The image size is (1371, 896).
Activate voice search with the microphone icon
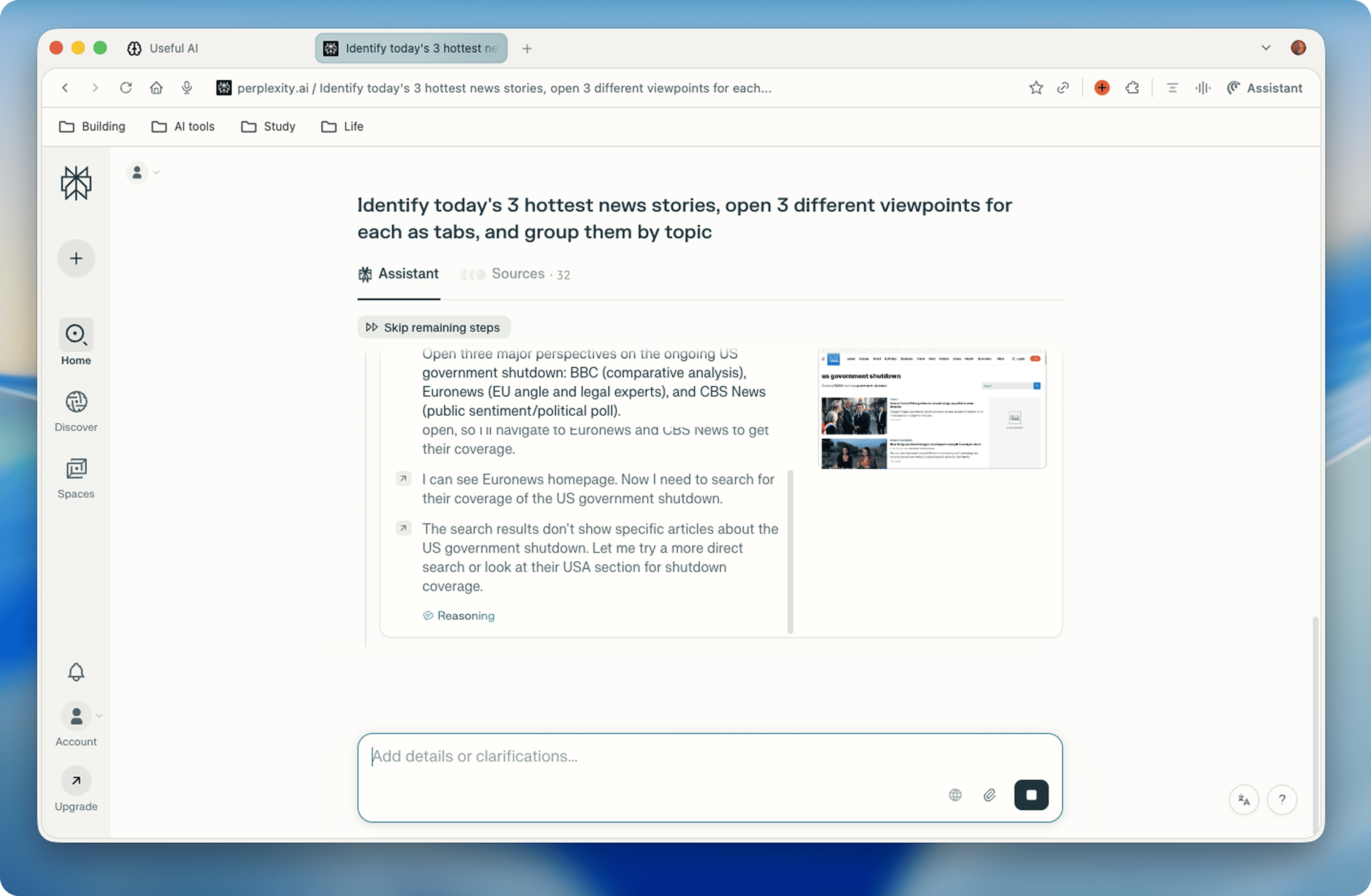tap(186, 87)
